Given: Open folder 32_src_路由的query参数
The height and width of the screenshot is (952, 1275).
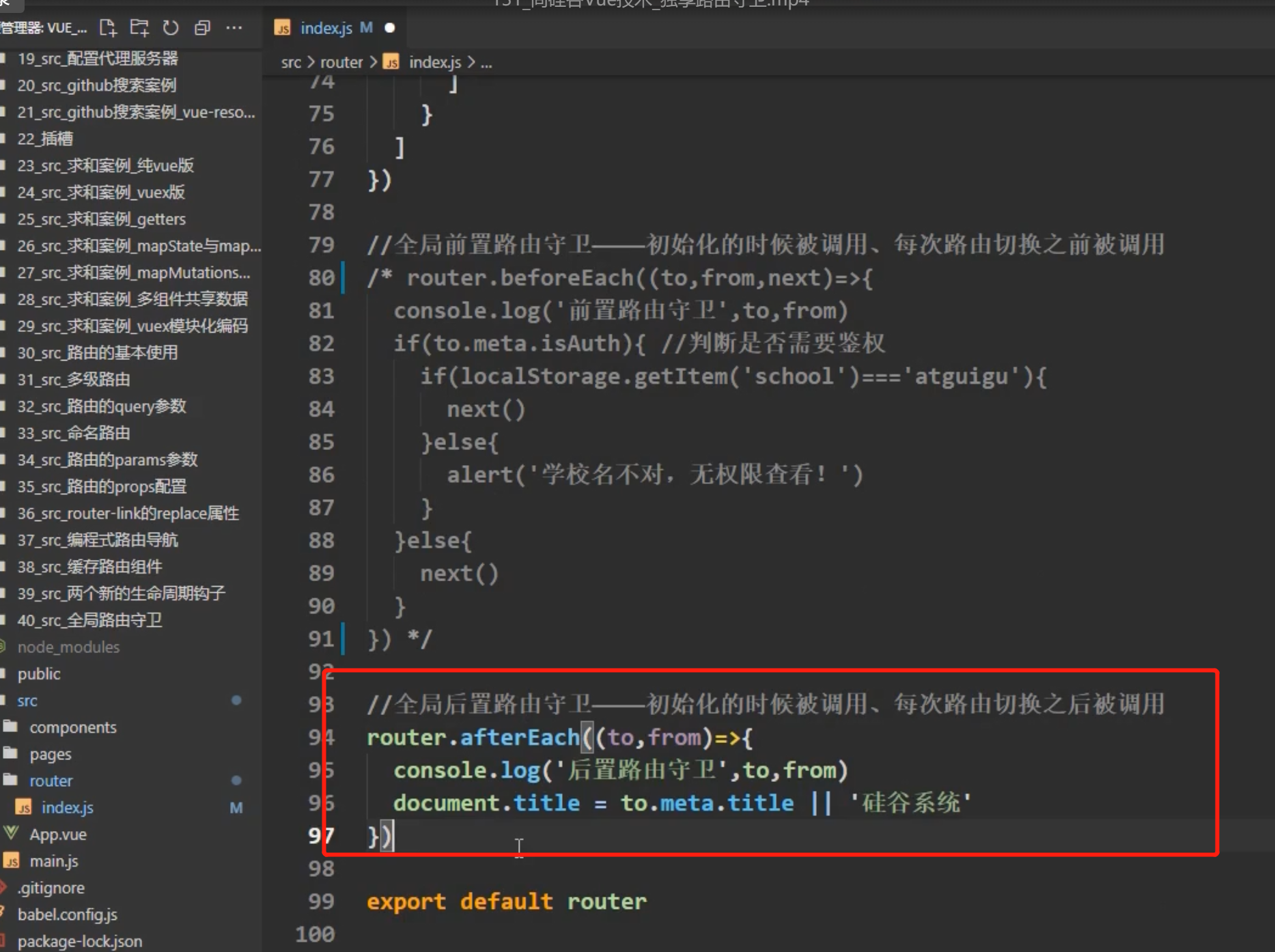Looking at the screenshot, I should point(101,406).
